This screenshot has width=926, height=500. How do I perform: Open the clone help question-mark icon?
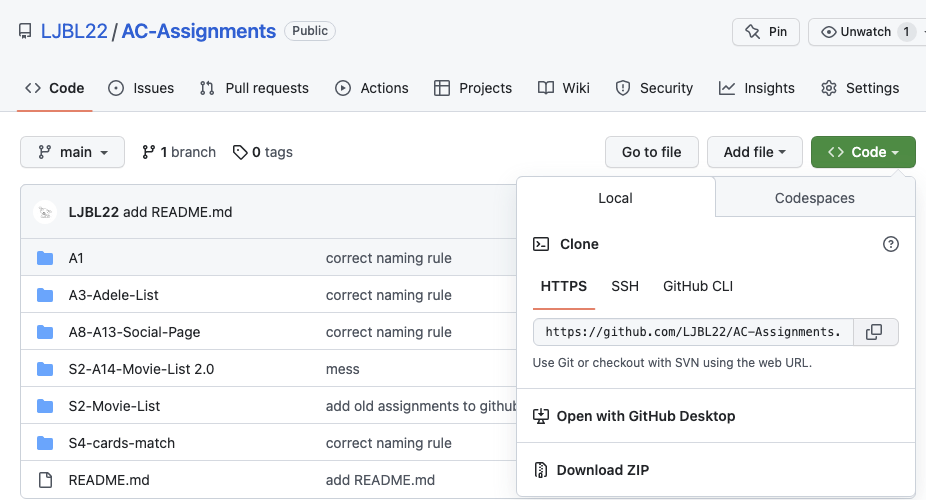(x=891, y=244)
